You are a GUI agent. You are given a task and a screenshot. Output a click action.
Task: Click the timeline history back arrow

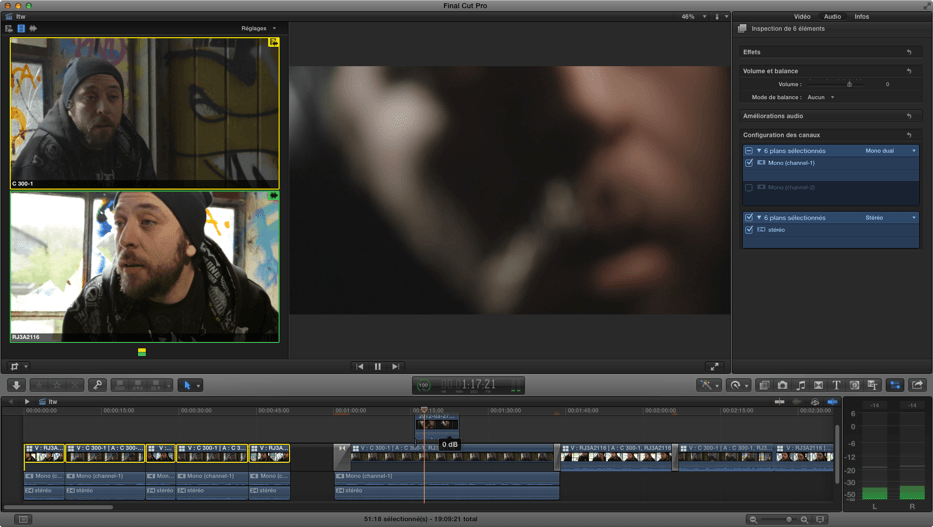click(10, 401)
